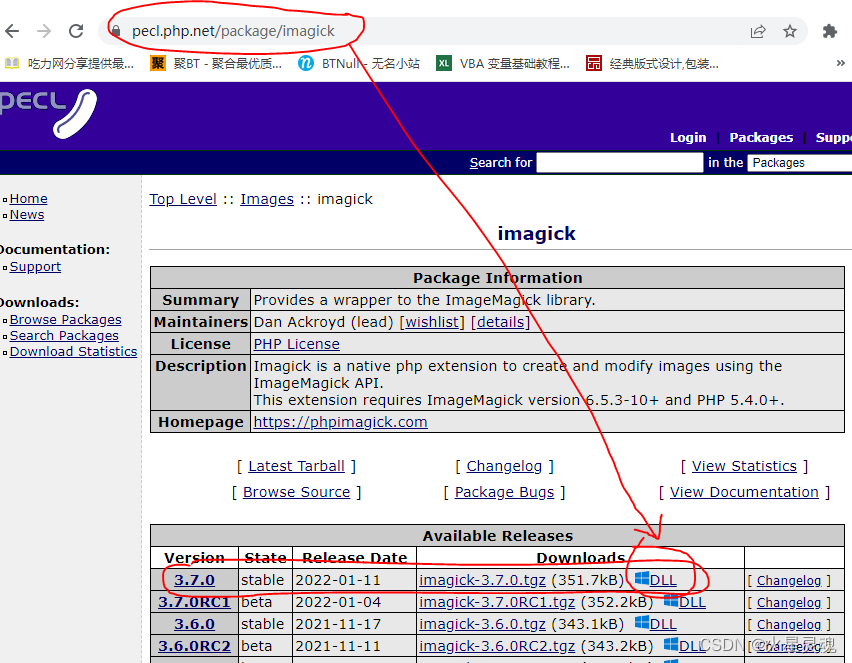
Task: Open version 3.6.0RC2 release link
Action: (x=195, y=646)
